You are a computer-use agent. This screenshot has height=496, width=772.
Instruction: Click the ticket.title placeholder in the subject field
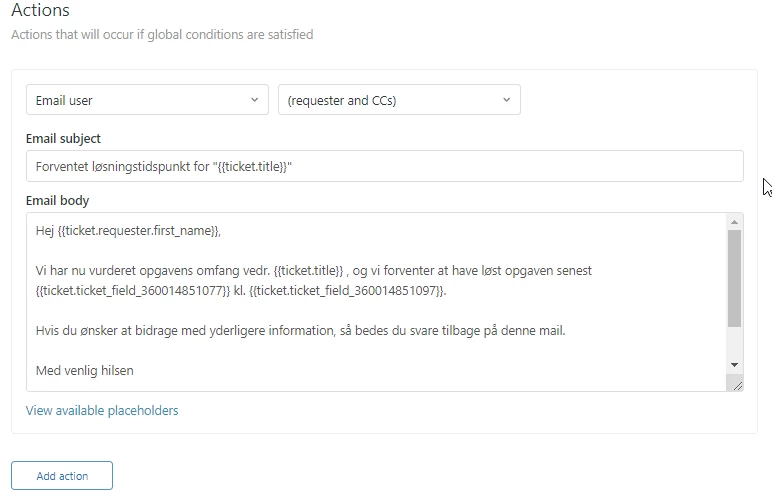(x=254, y=166)
